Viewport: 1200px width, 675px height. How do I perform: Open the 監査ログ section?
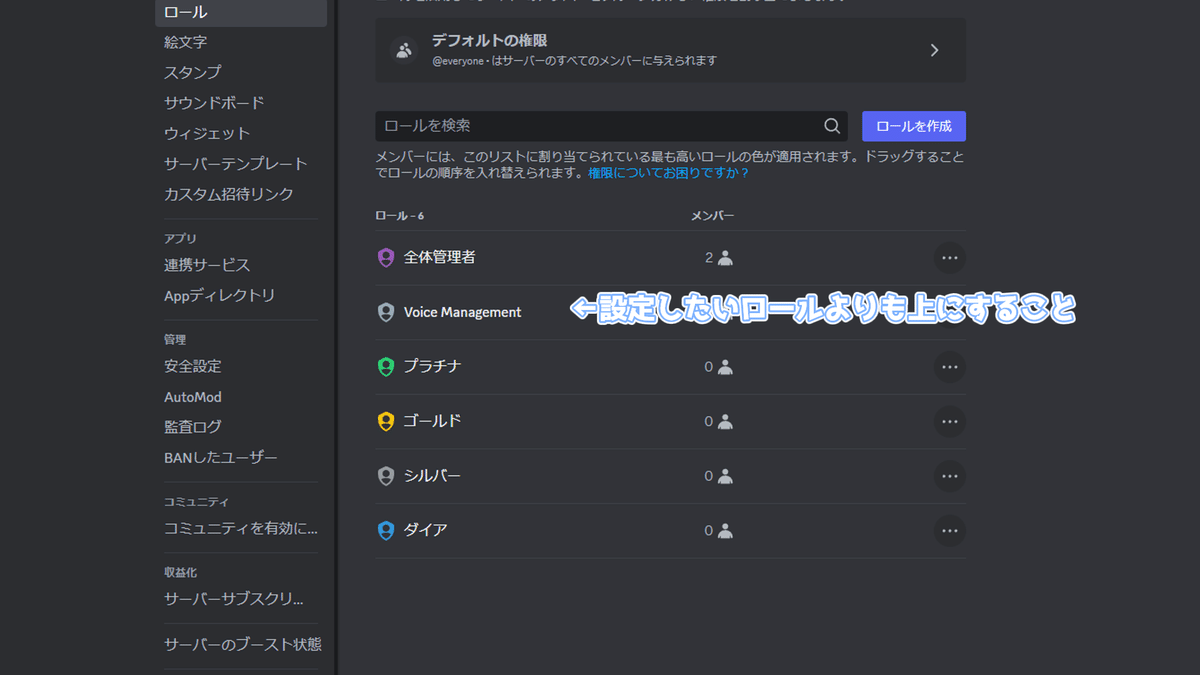click(192, 427)
